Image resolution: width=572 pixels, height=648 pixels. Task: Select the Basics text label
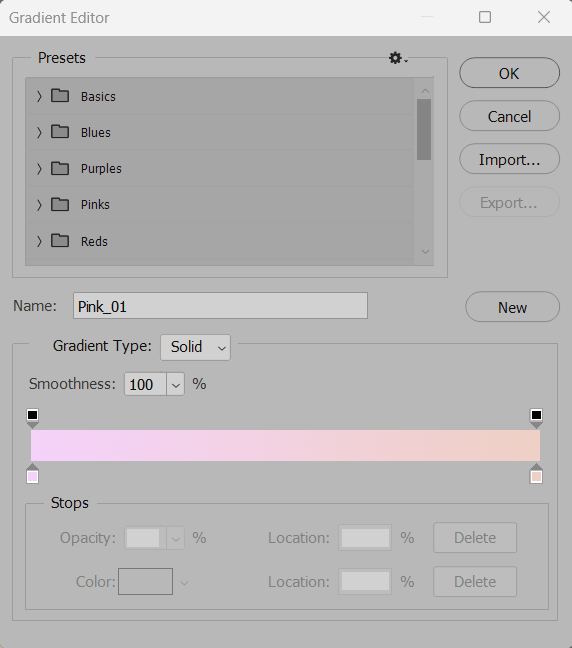[x=98, y=96]
